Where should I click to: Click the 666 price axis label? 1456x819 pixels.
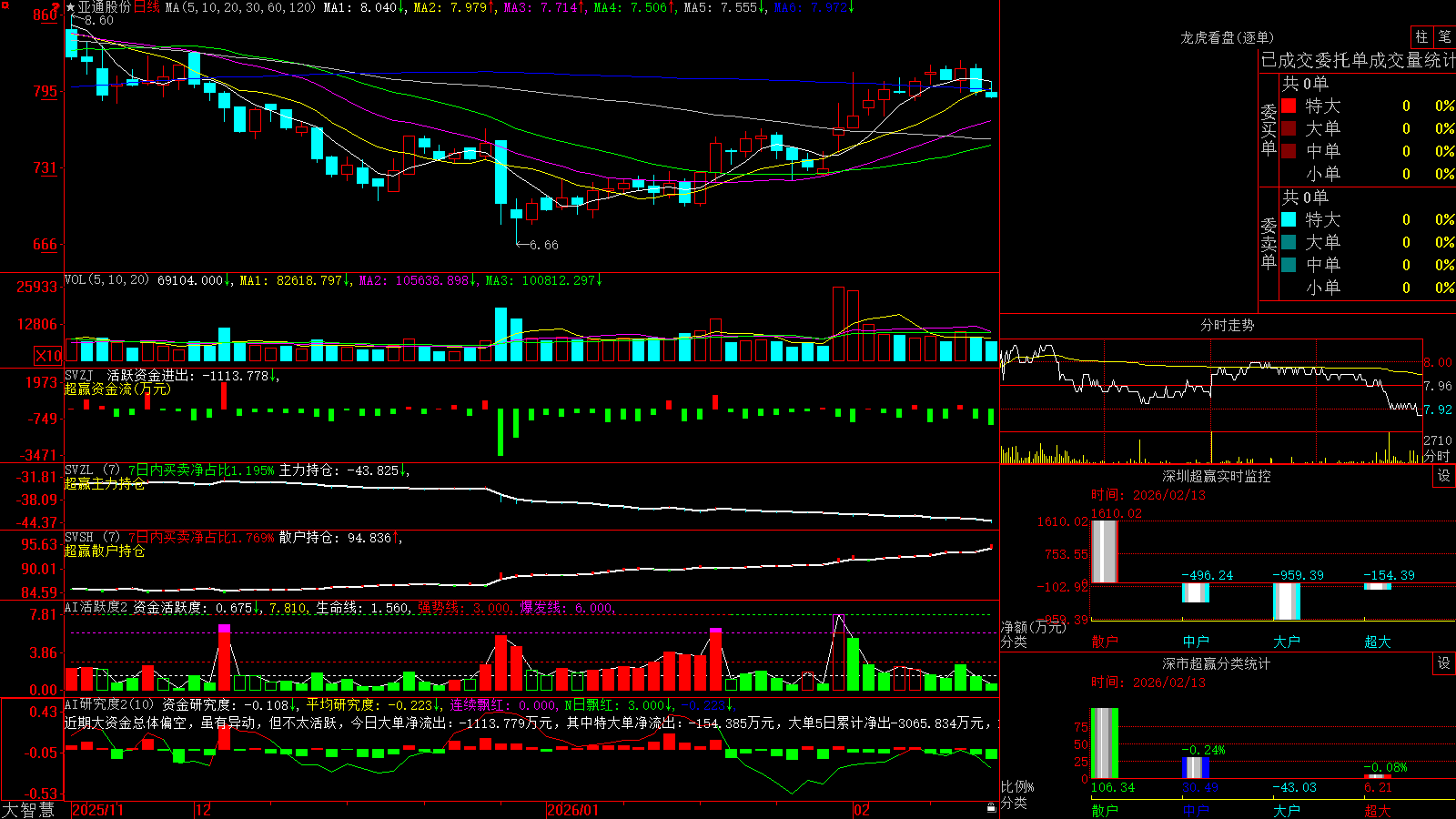[x=45, y=244]
